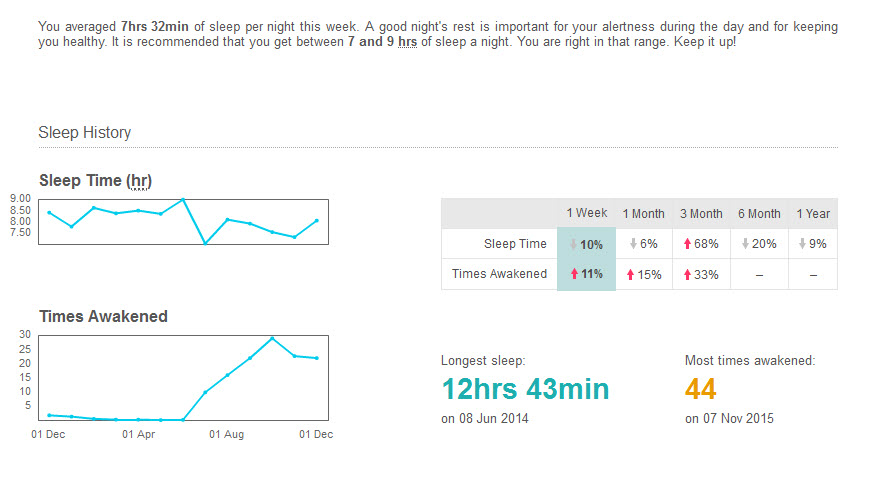Click the Times Awakened row label
This screenshot has width=886, height=503.
tap(499, 274)
